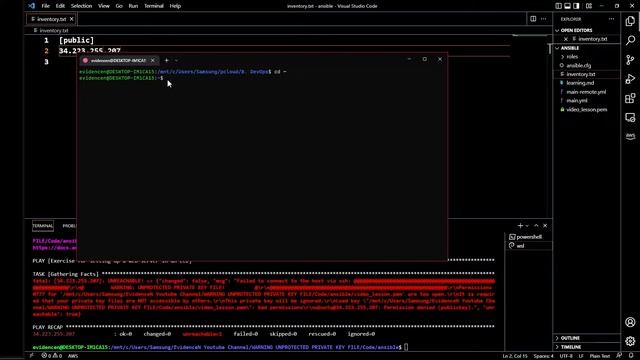Open Explorer views and more actions ellipsis
Image resolution: width=640 pixels, height=360 pixels.
point(611,19)
